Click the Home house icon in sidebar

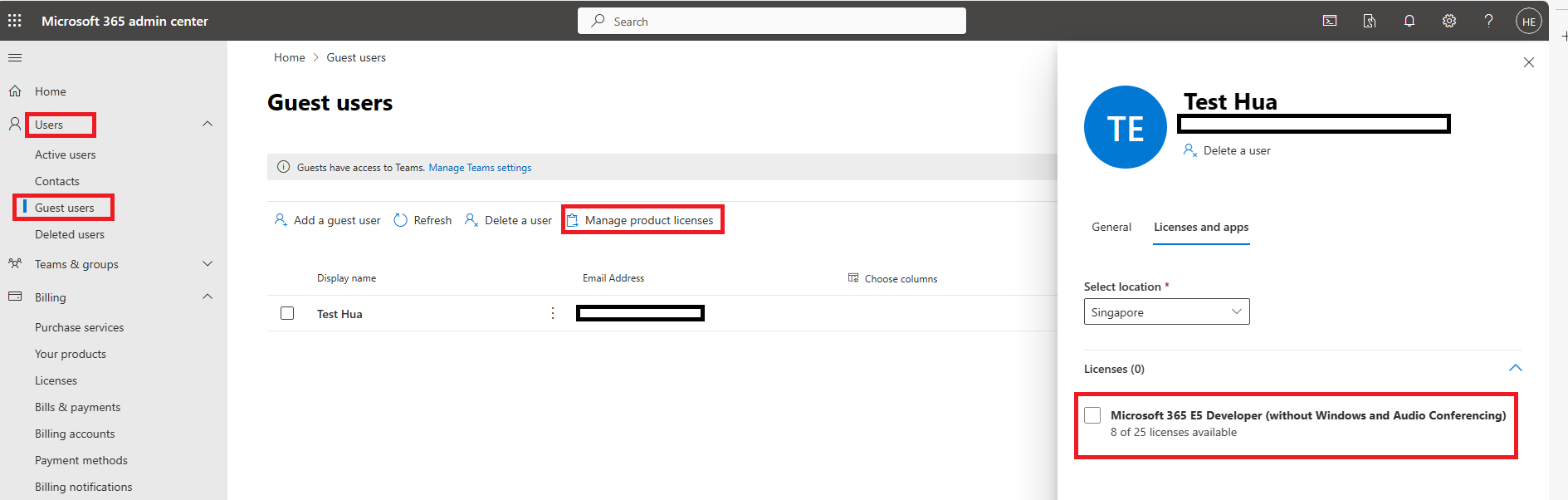coord(15,91)
